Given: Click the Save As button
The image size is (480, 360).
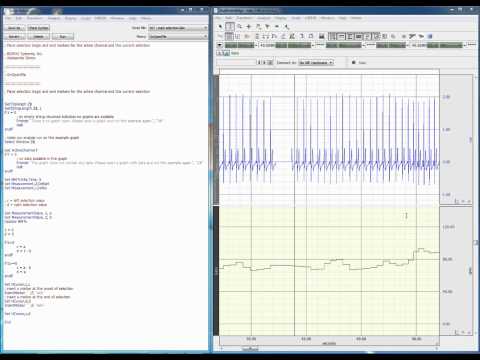Looking at the screenshot, I should pos(14,28).
